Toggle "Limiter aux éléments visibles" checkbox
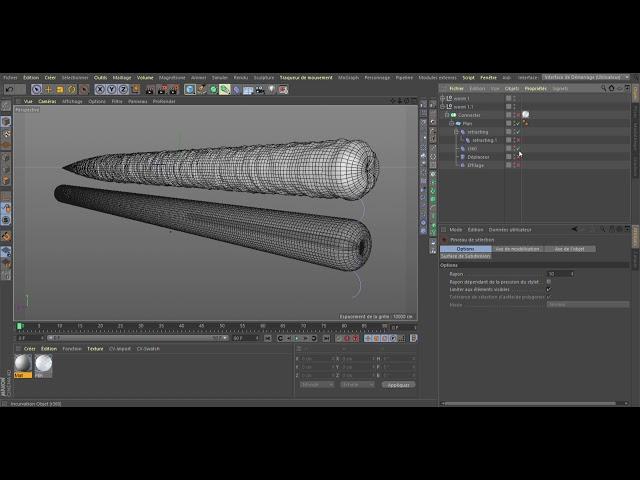This screenshot has height=480, width=640. pos(548,289)
